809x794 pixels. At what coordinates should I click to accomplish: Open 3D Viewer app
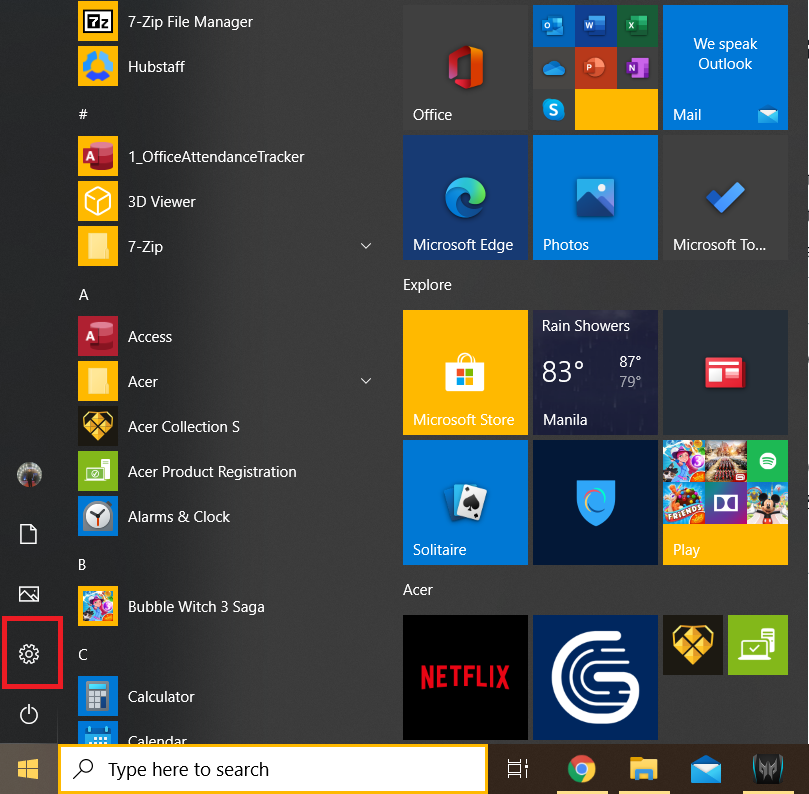[224, 201]
